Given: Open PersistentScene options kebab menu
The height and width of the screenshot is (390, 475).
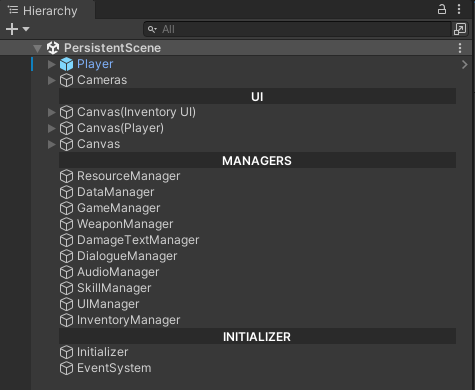Looking at the screenshot, I should click(460, 48).
